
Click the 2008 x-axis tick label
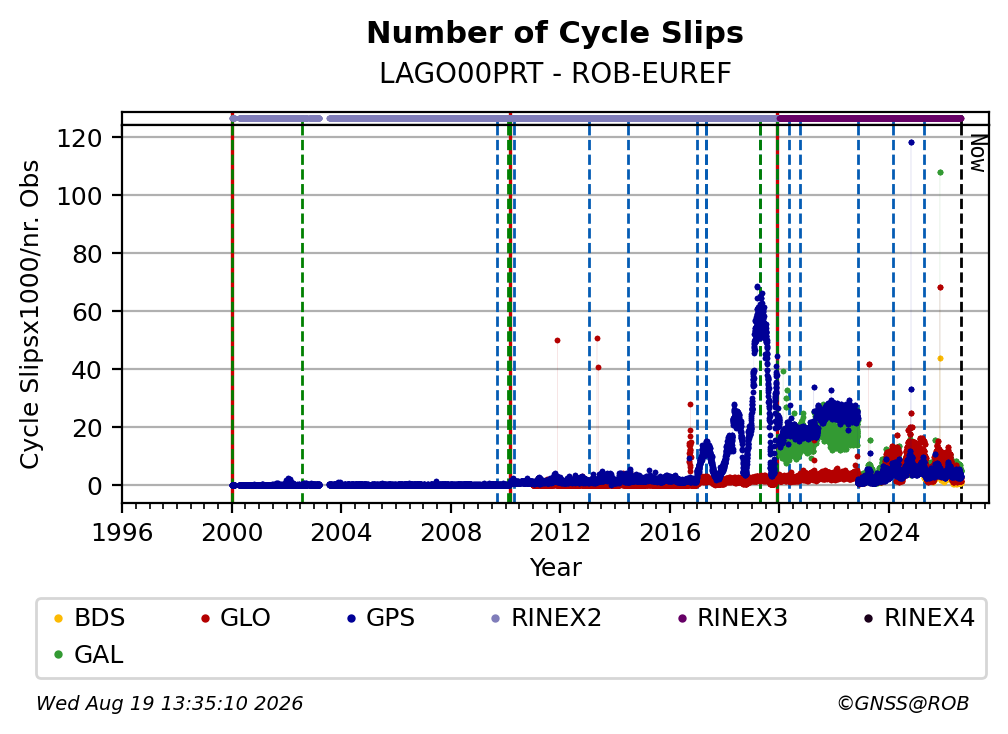tap(451, 533)
